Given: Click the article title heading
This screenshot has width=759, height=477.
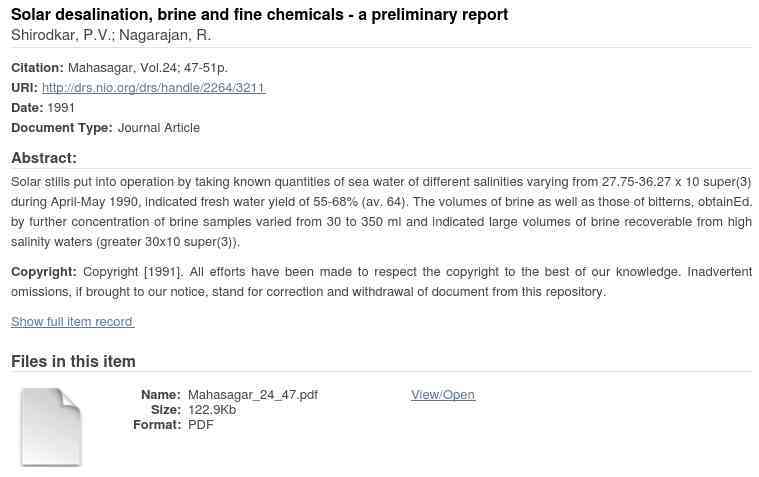Looking at the screenshot, I should (259, 15).
